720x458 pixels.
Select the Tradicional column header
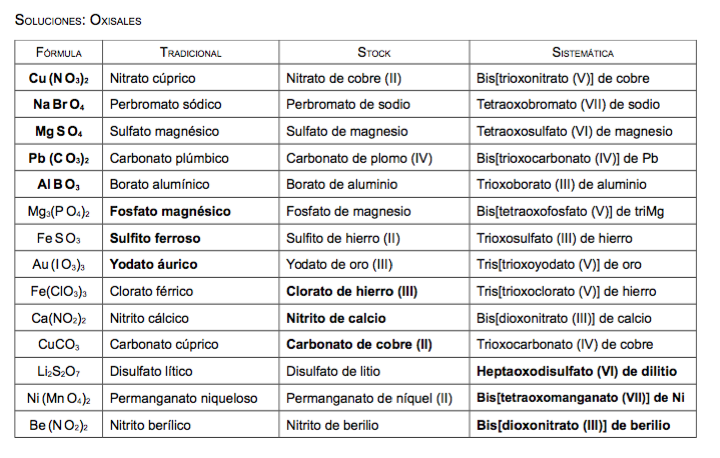pyautogui.click(x=191, y=52)
